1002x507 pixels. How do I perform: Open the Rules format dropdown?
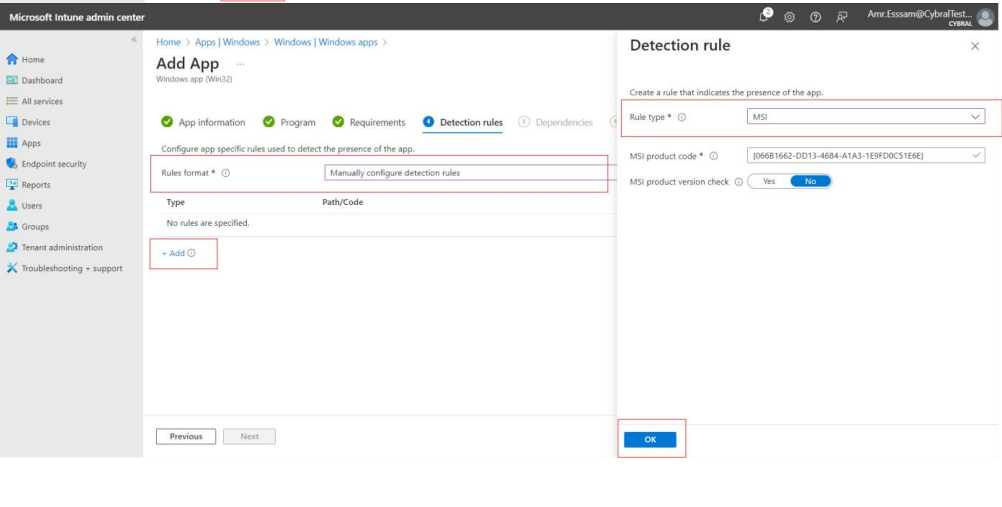click(470, 173)
